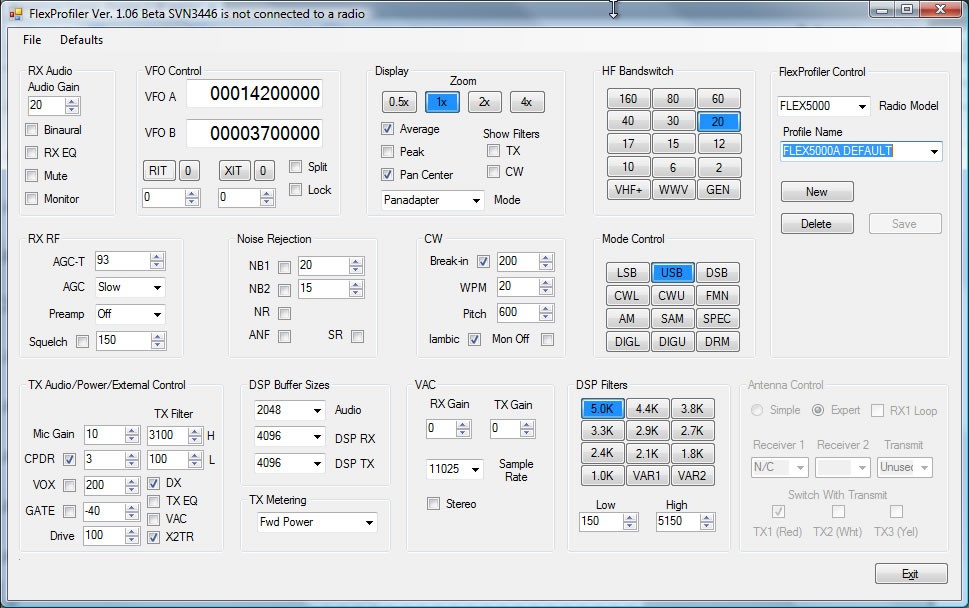Enable the Binaural checkbox
The width and height of the screenshot is (969, 608).
coord(32,130)
